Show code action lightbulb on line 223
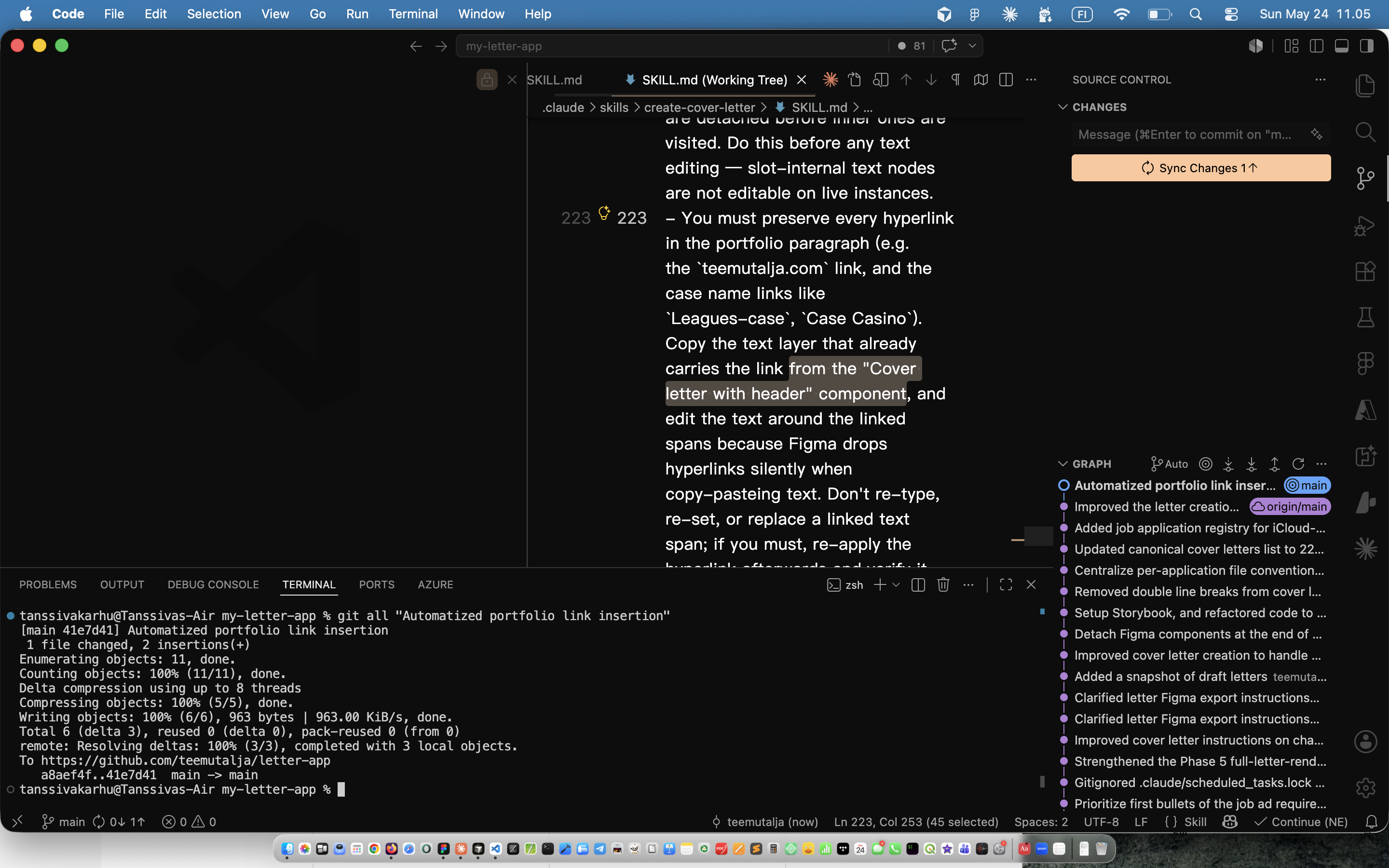Viewport: 1389px width, 868px height. click(x=604, y=213)
